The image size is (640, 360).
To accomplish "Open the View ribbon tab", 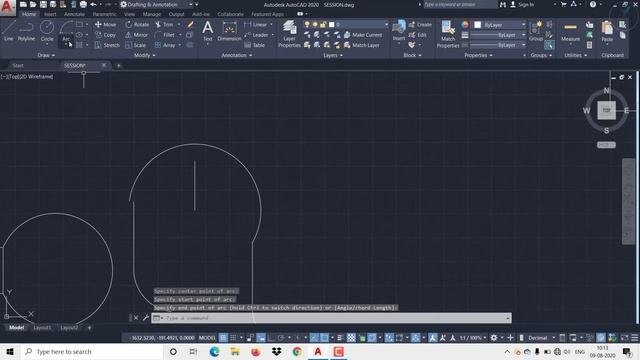I will [x=129, y=14].
